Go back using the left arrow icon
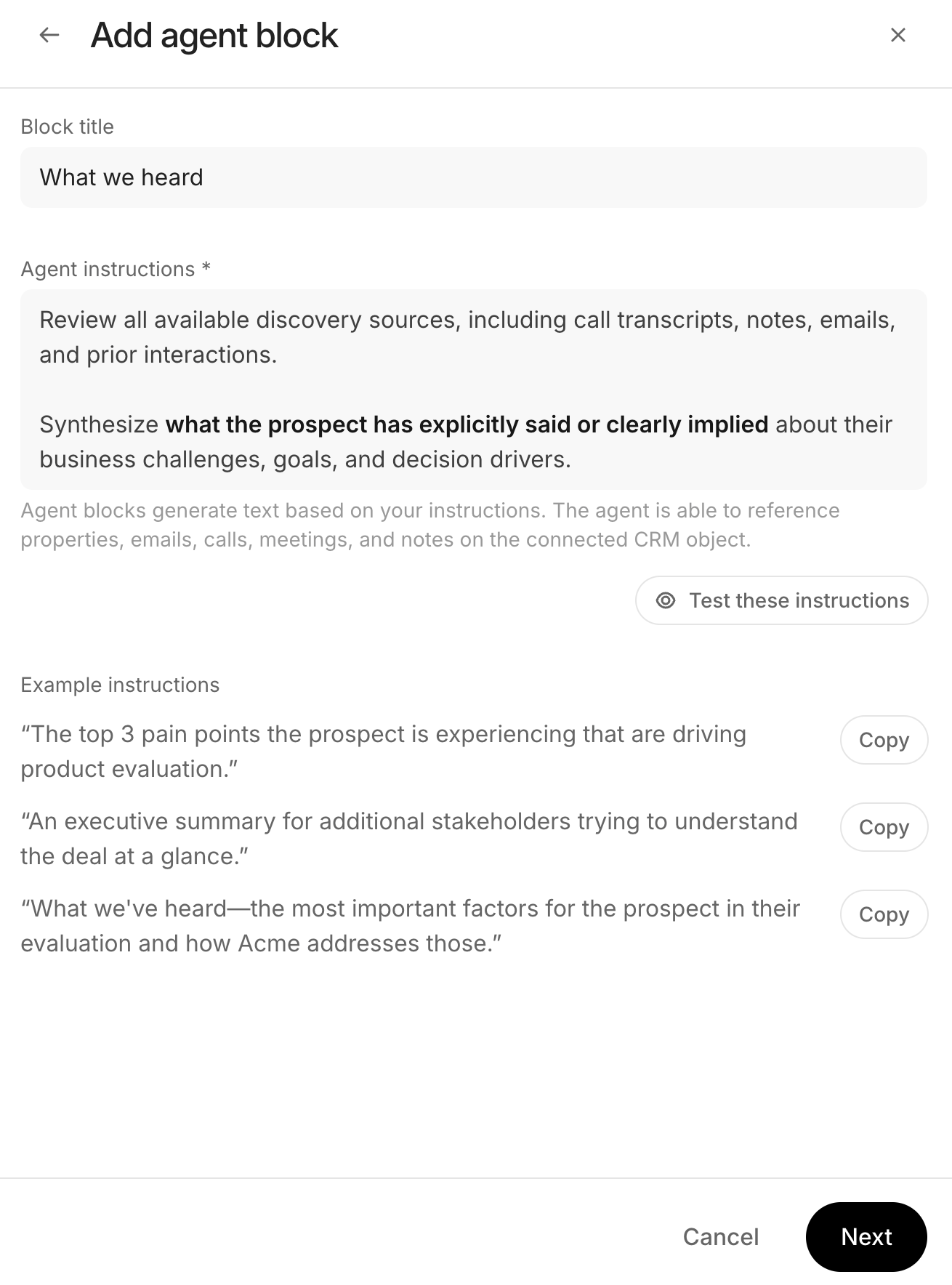952x1285 pixels. coord(49,35)
